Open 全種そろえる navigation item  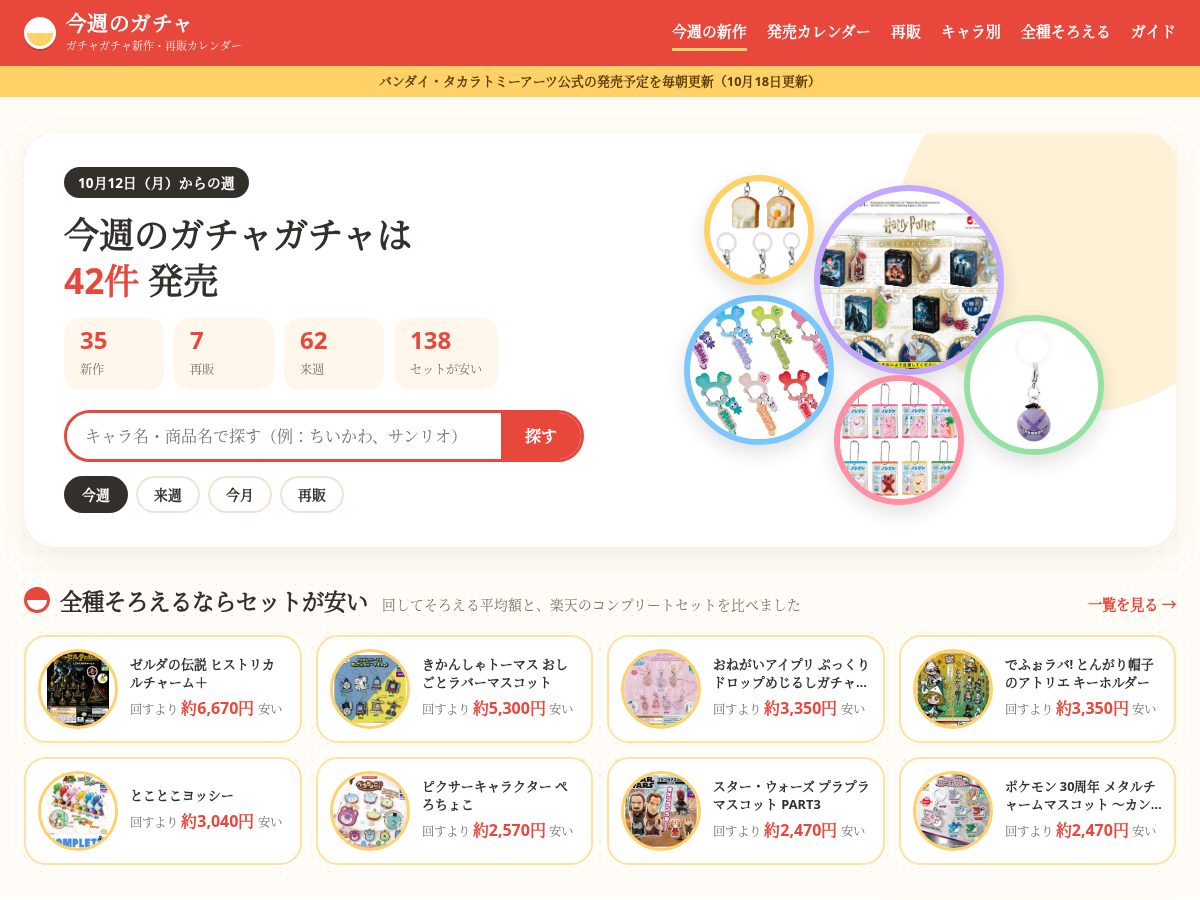[1066, 32]
